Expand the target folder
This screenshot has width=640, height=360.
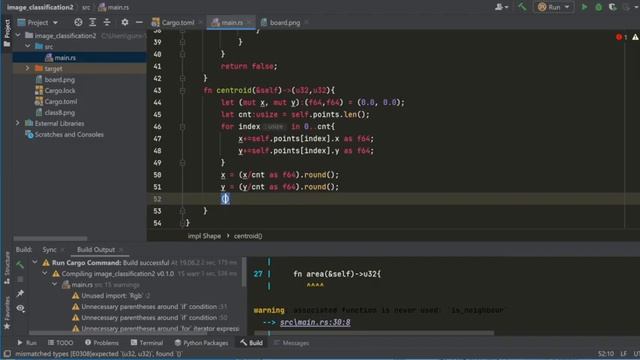pyautogui.click(x=28, y=69)
